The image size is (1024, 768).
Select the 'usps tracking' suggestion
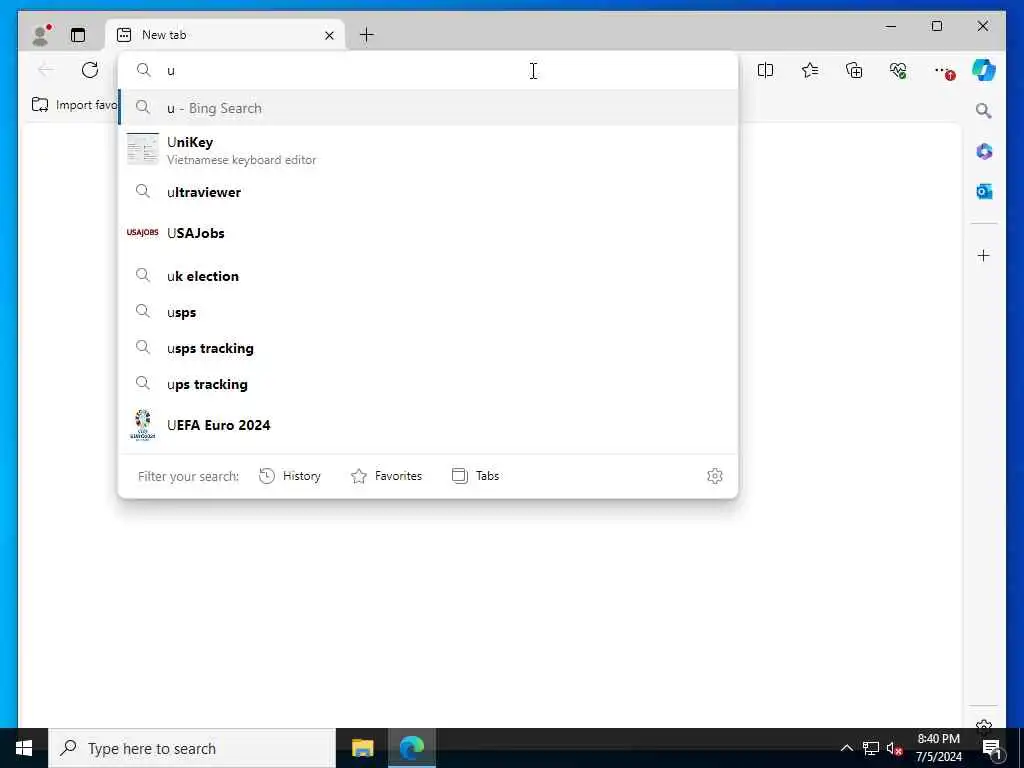(428, 348)
